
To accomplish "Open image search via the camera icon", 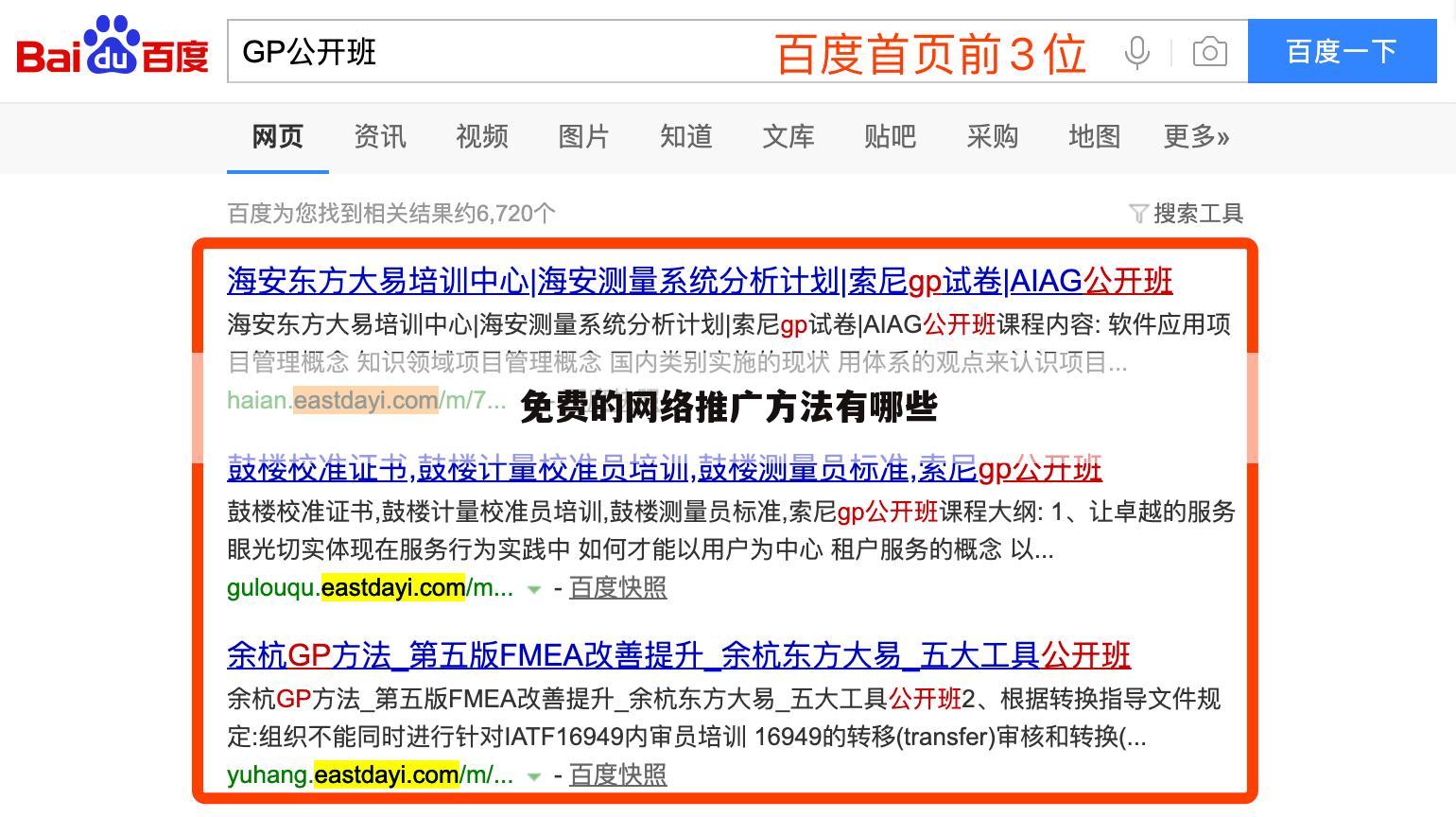I will click(x=1208, y=53).
